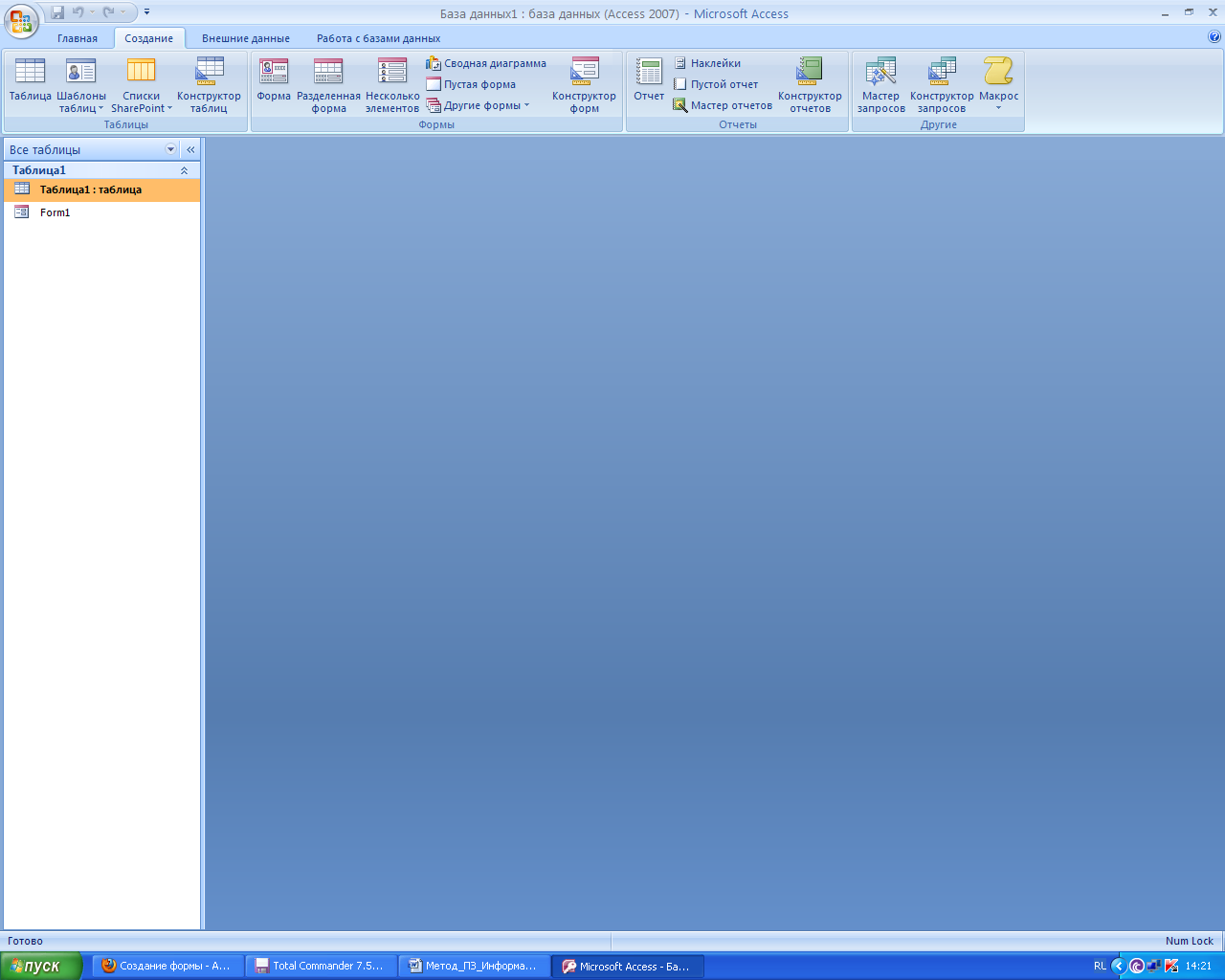1225x980 pixels.
Task: Open Списки SharePoint dropdown
Action: pos(142,84)
